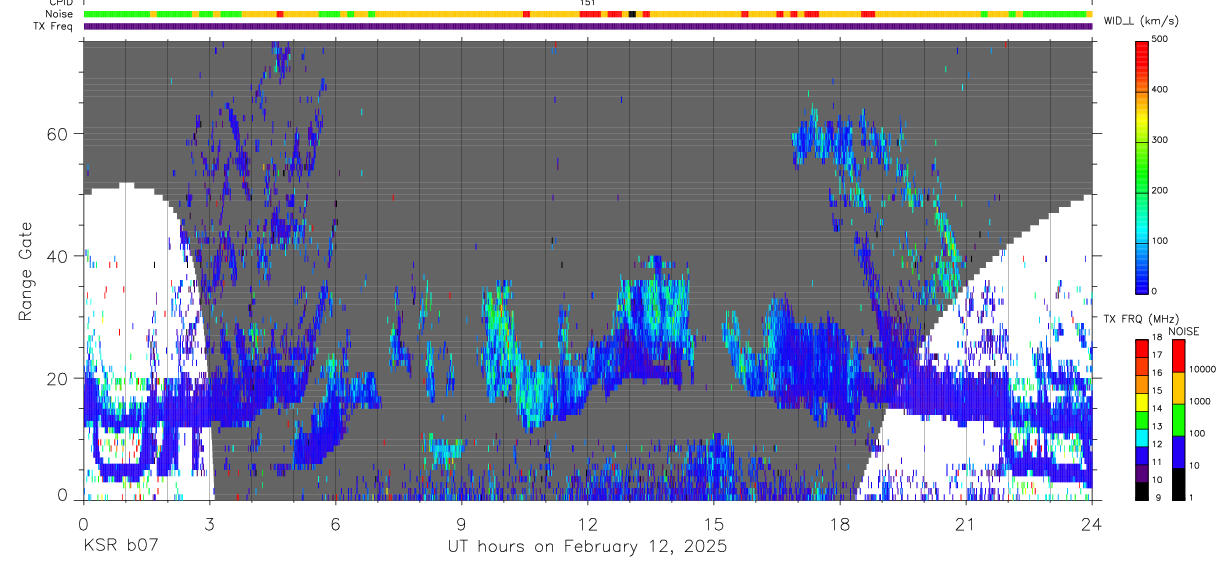Click the 14 value on the TX FRQ legend

(x=1158, y=408)
